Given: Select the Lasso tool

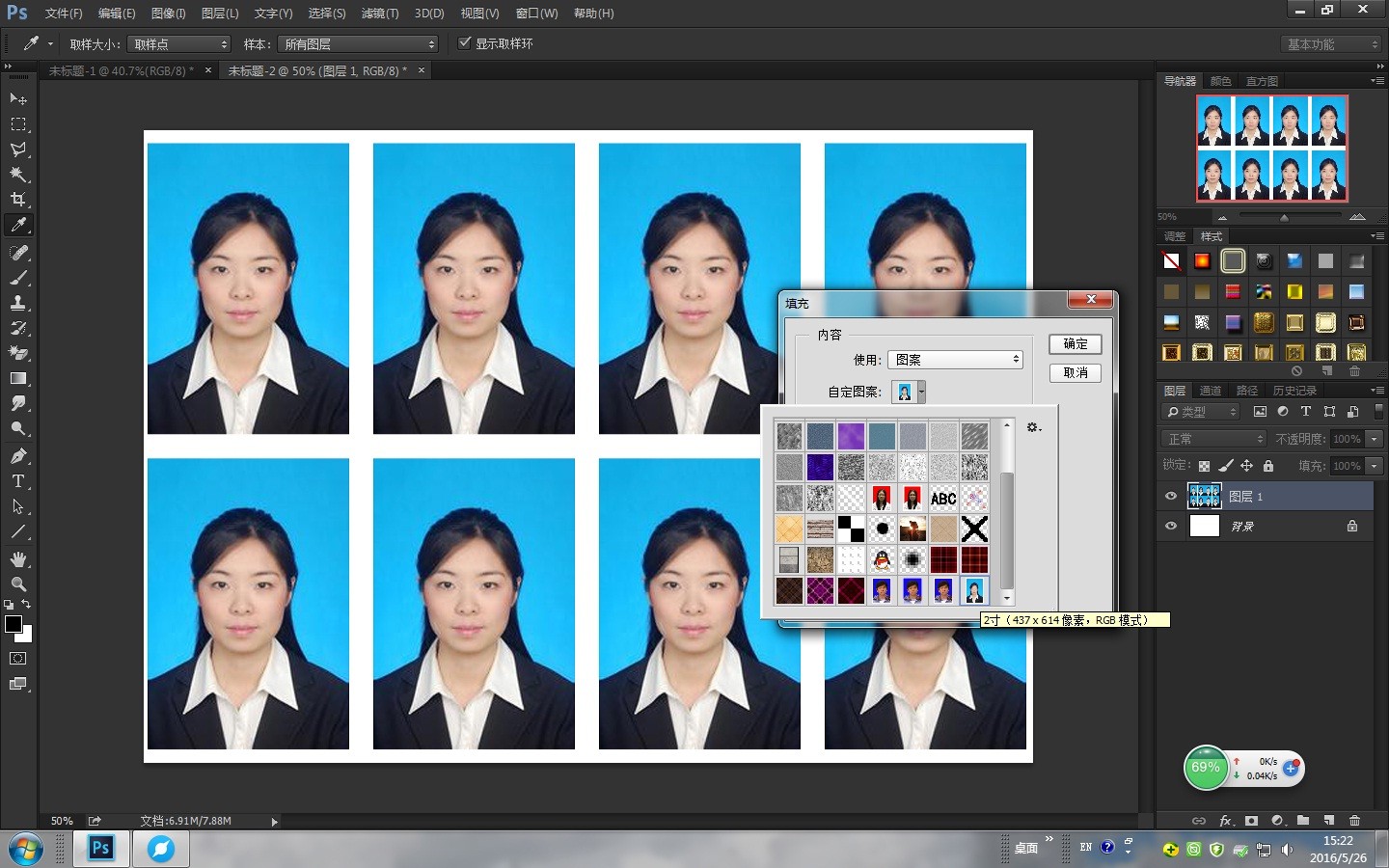Looking at the screenshot, I should pos(18,149).
